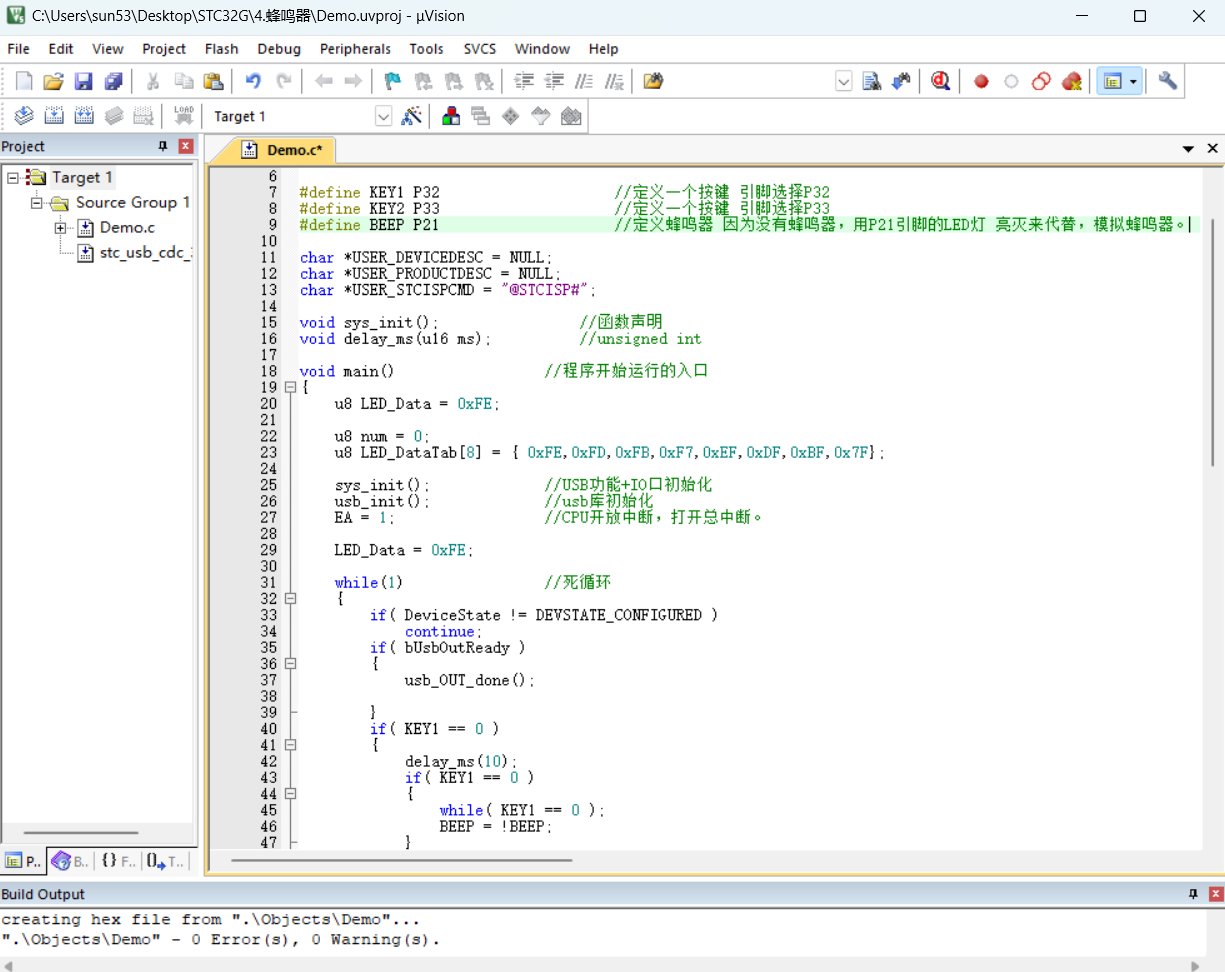
Task: Open Options for Target magic wand
Action: [412, 117]
